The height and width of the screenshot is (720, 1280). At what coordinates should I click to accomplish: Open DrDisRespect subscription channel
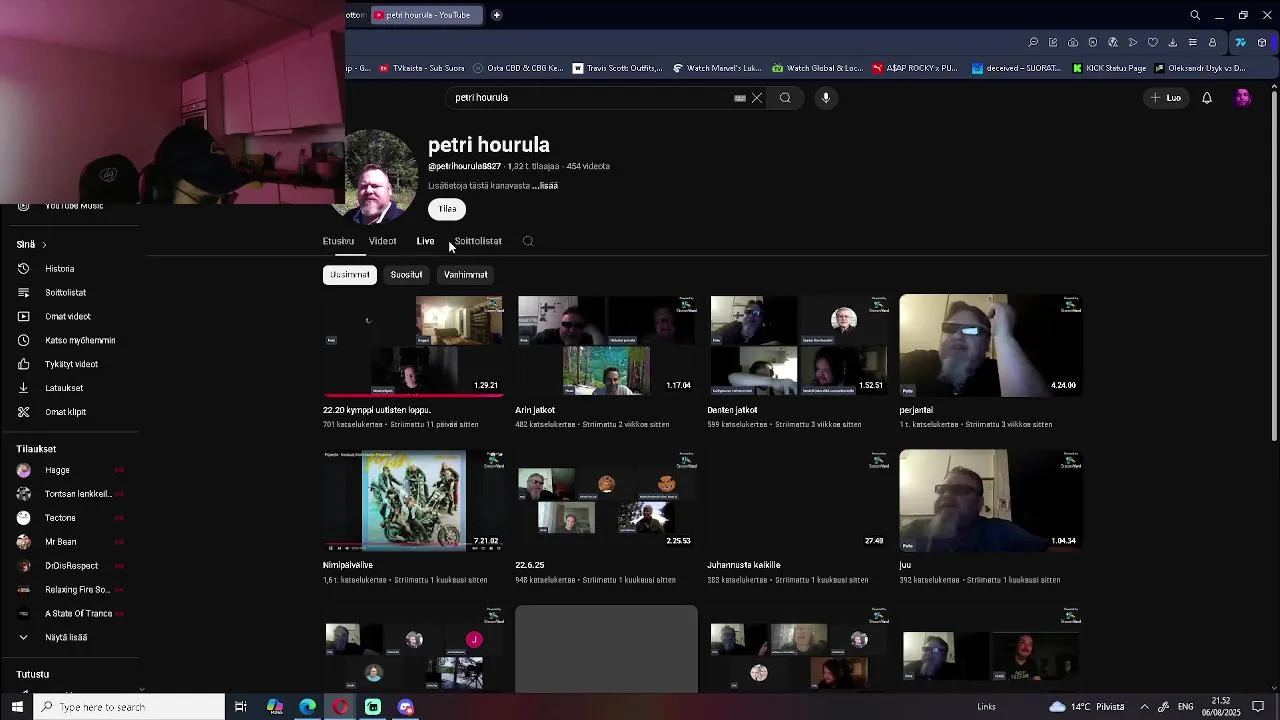point(71,566)
